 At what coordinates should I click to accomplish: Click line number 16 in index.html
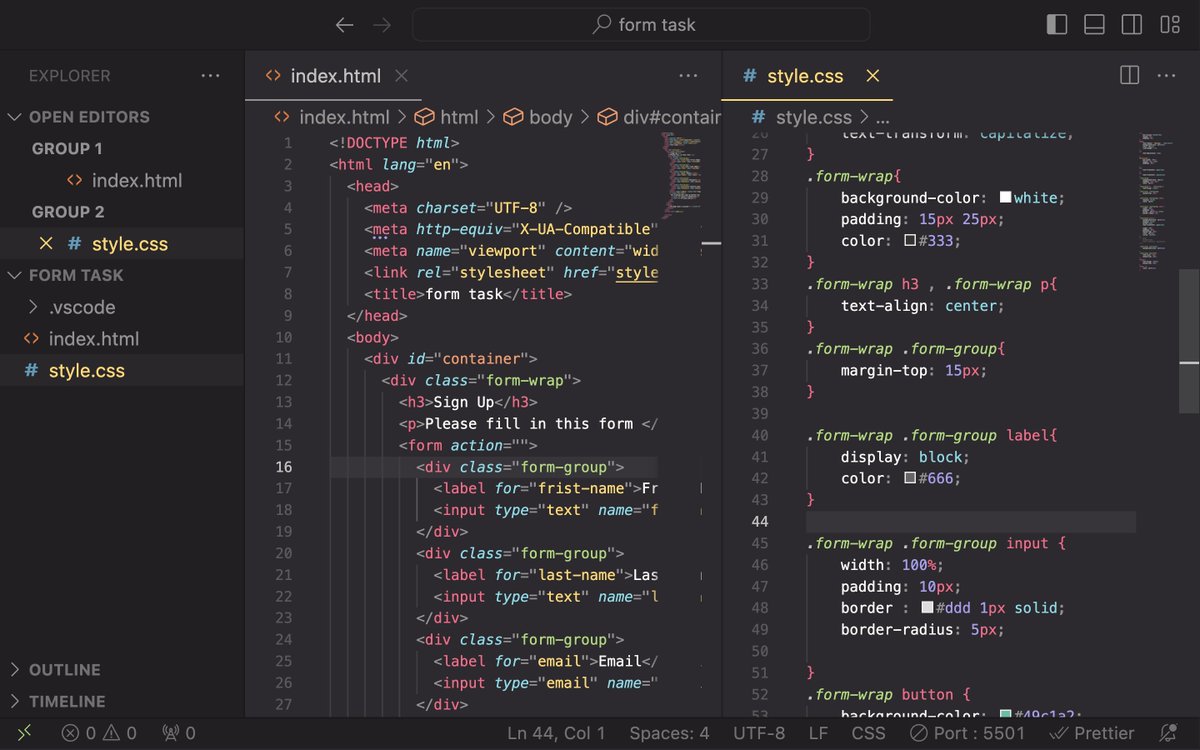click(x=283, y=467)
